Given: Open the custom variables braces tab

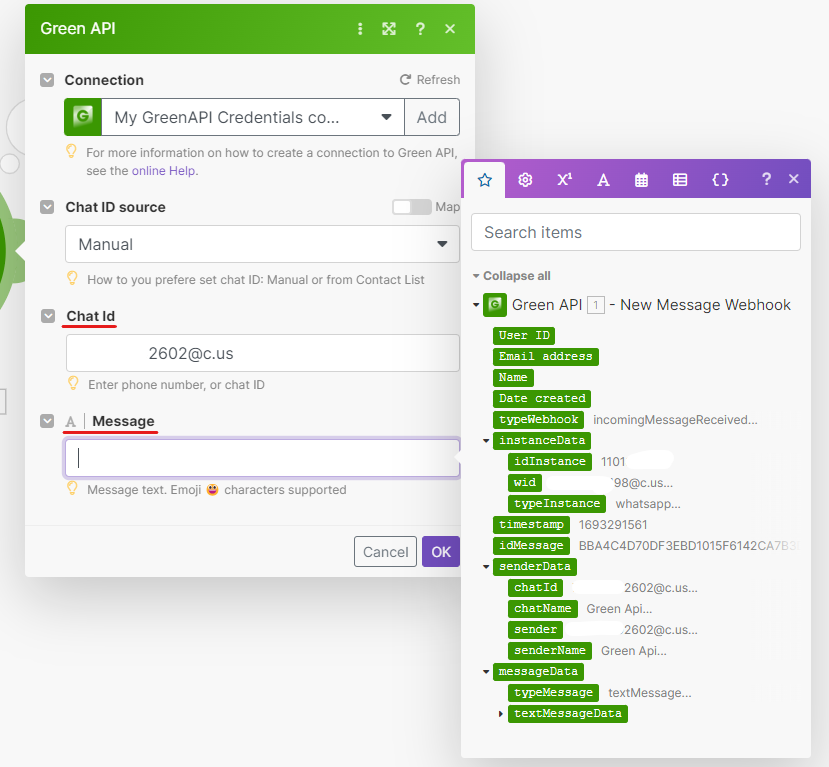Looking at the screenshot, I should (x=719, y=180).
